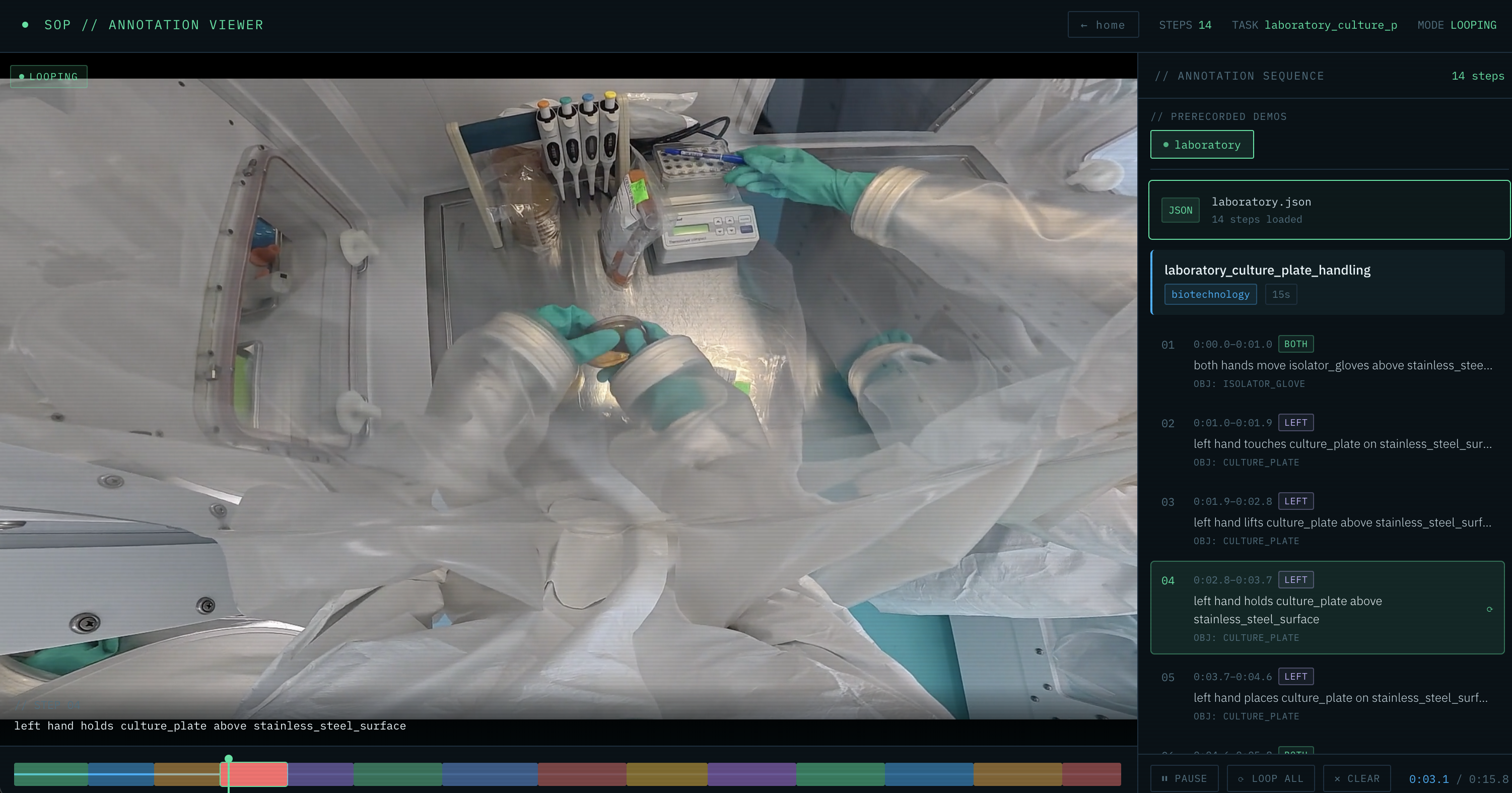This screenshot has width=1512, height=793.
Task: Jump to the step 9 olive timeline segment
Action: [667, 774]
